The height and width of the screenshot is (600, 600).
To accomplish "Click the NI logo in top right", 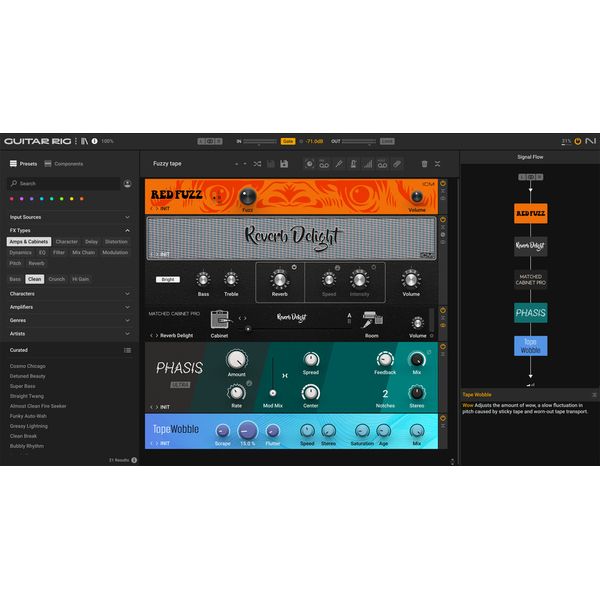I will click(590, 141).
